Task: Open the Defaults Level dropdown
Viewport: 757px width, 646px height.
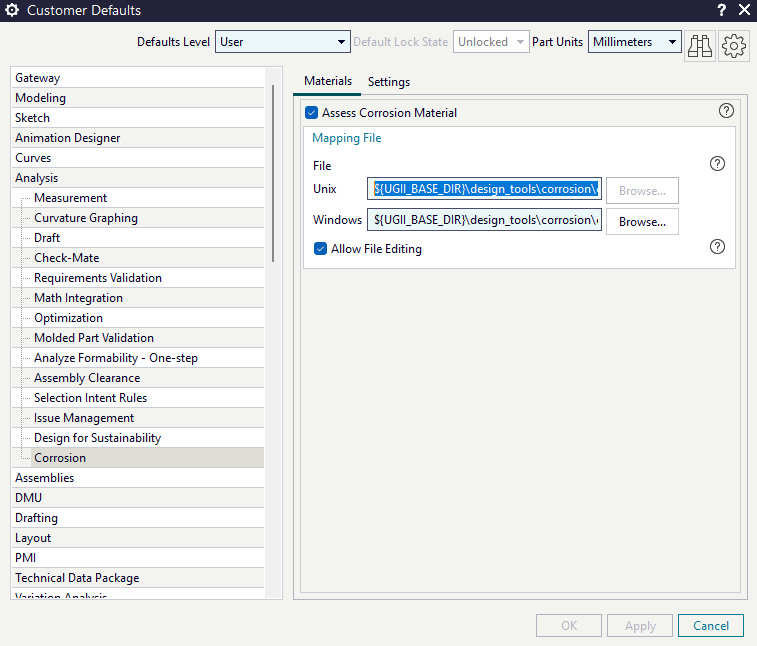Action: (x=282, y=42)
